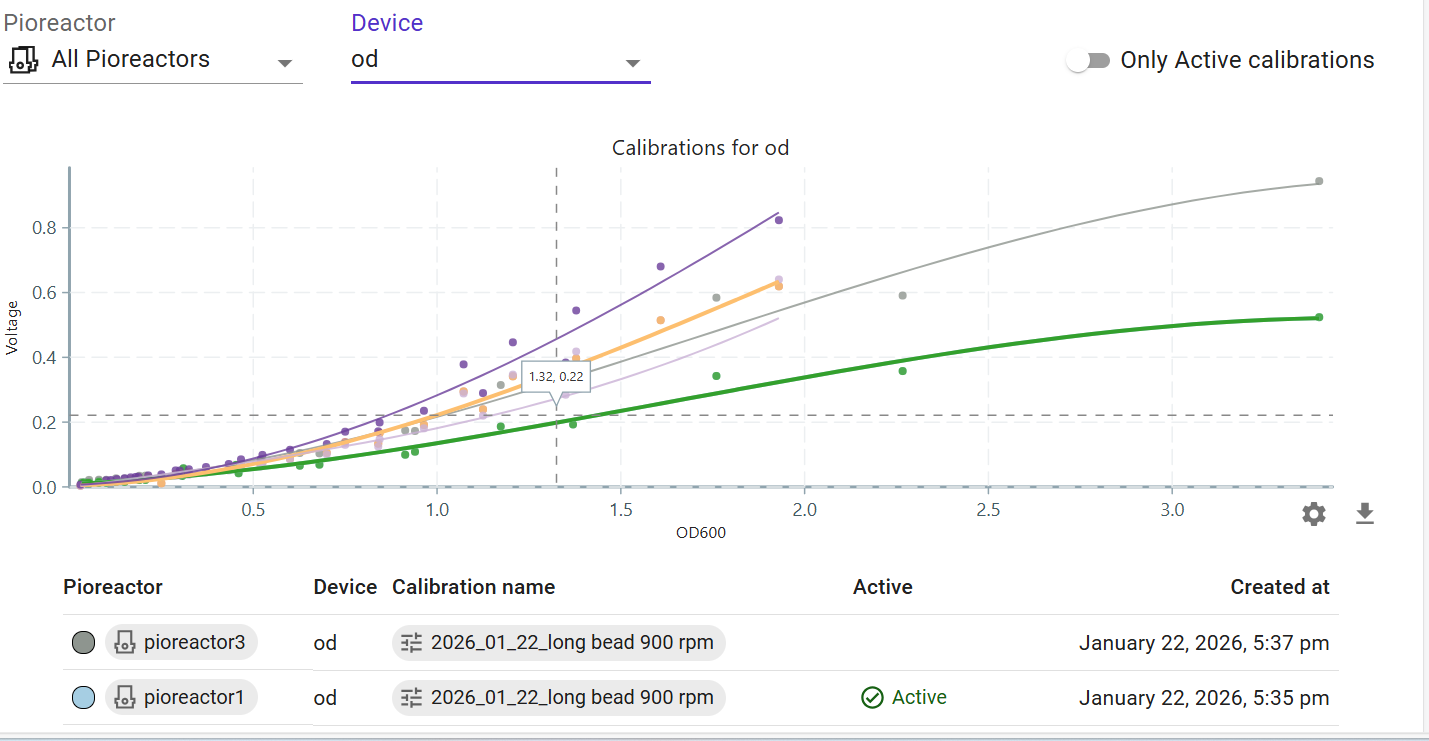
Task: Open pioreactor3 calibration 2026_01_22_long bead 900 rpm
Action: (x=571, y=643)
